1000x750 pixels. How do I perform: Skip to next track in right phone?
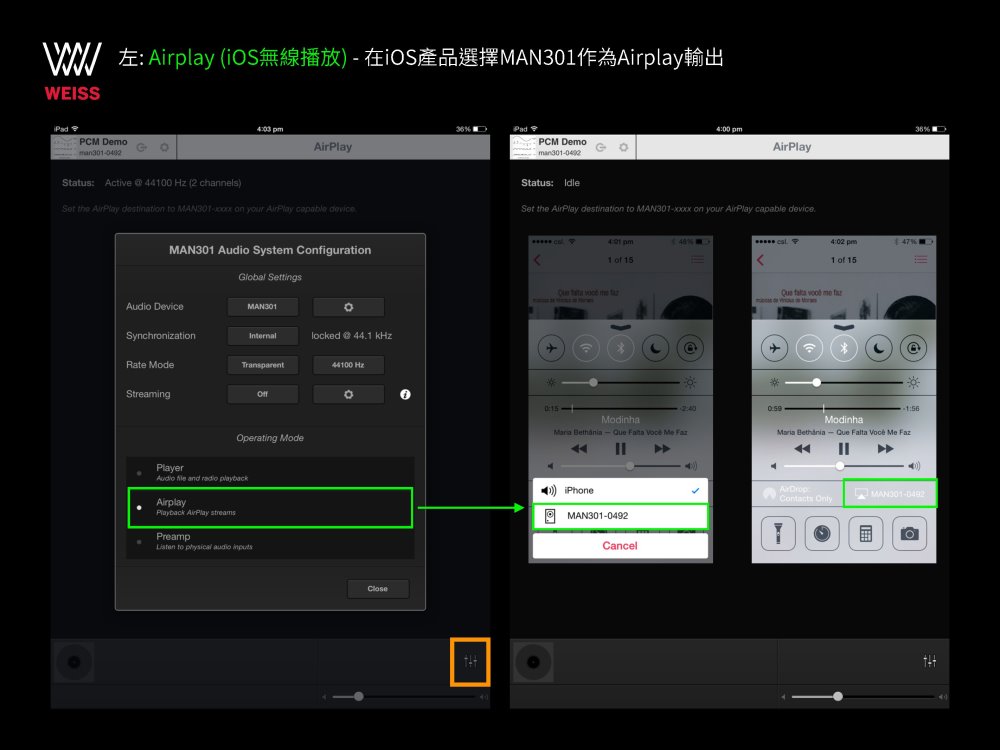tap(885, 449)
